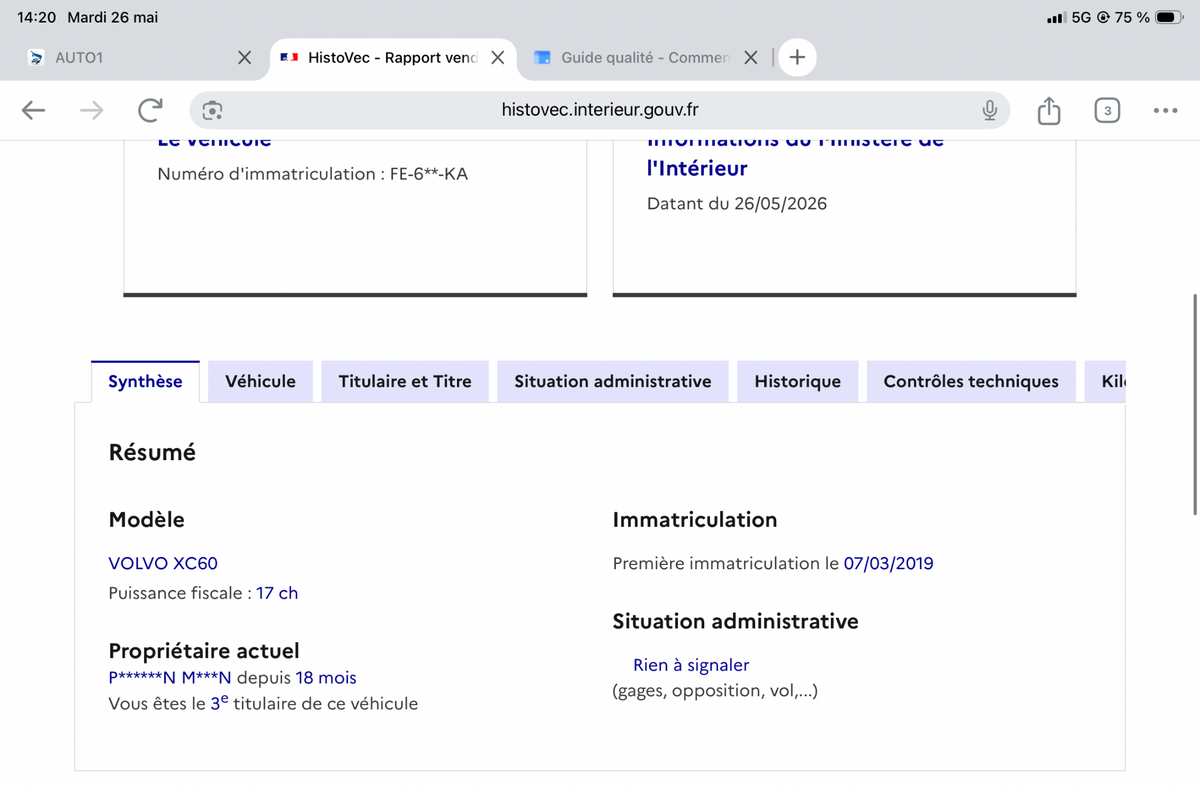
Task: Click the Datant du 26/05/2026 text
Action: [737, 204]
